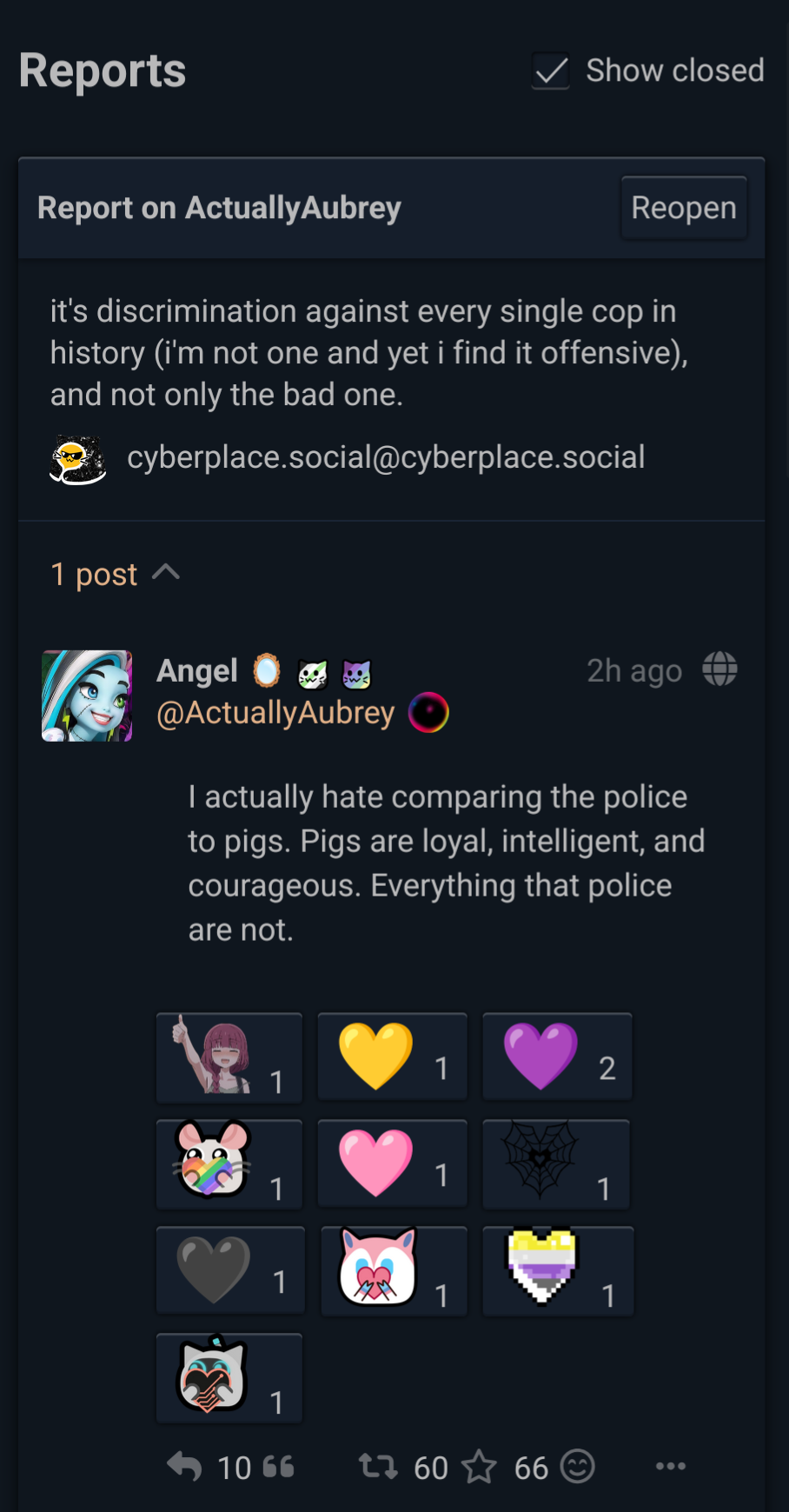Click the boost (repeat) icon
Viewport: 789px width, 1512px height.
point(379,1467)
